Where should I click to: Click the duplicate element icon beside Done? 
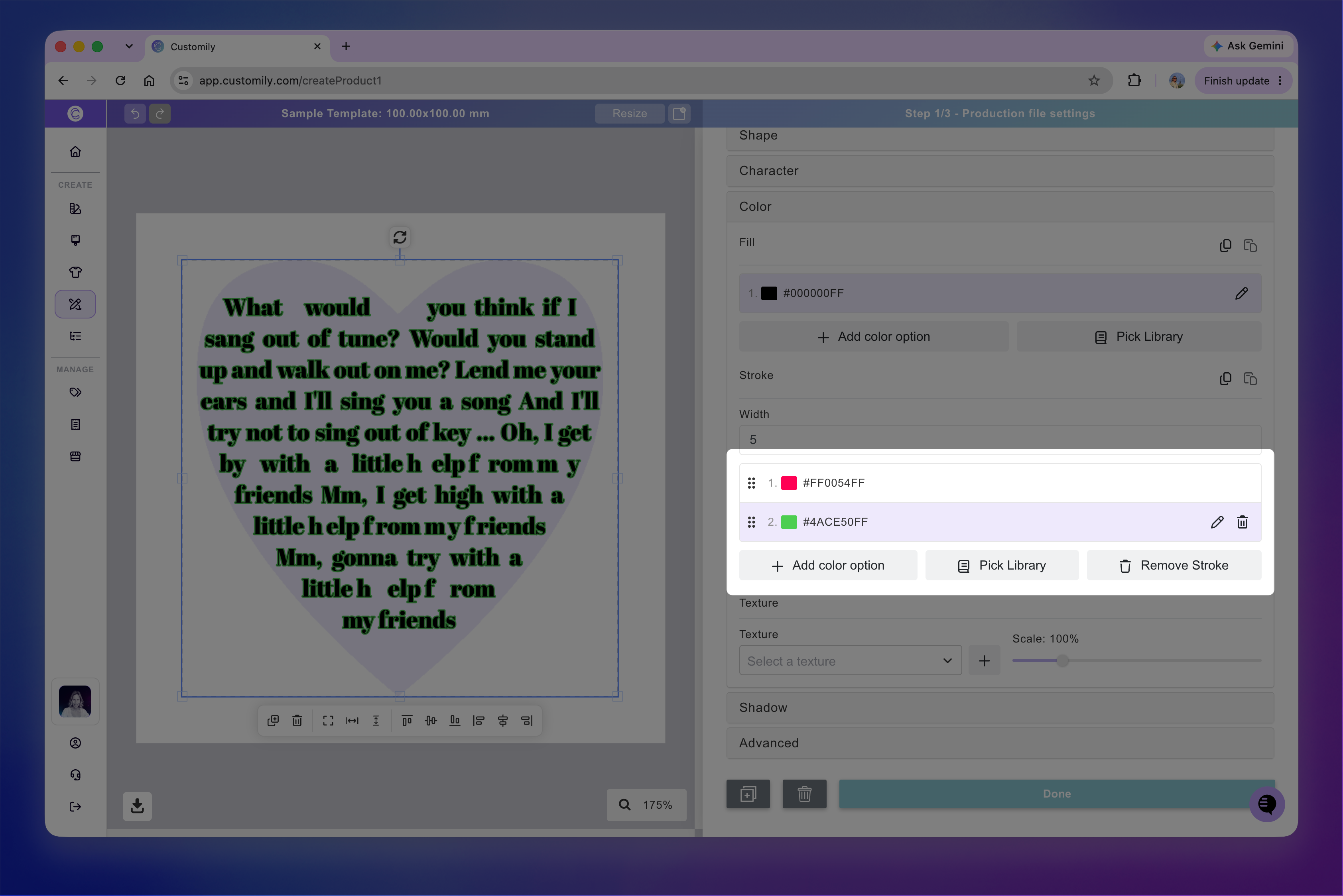[x=748, y=794]
